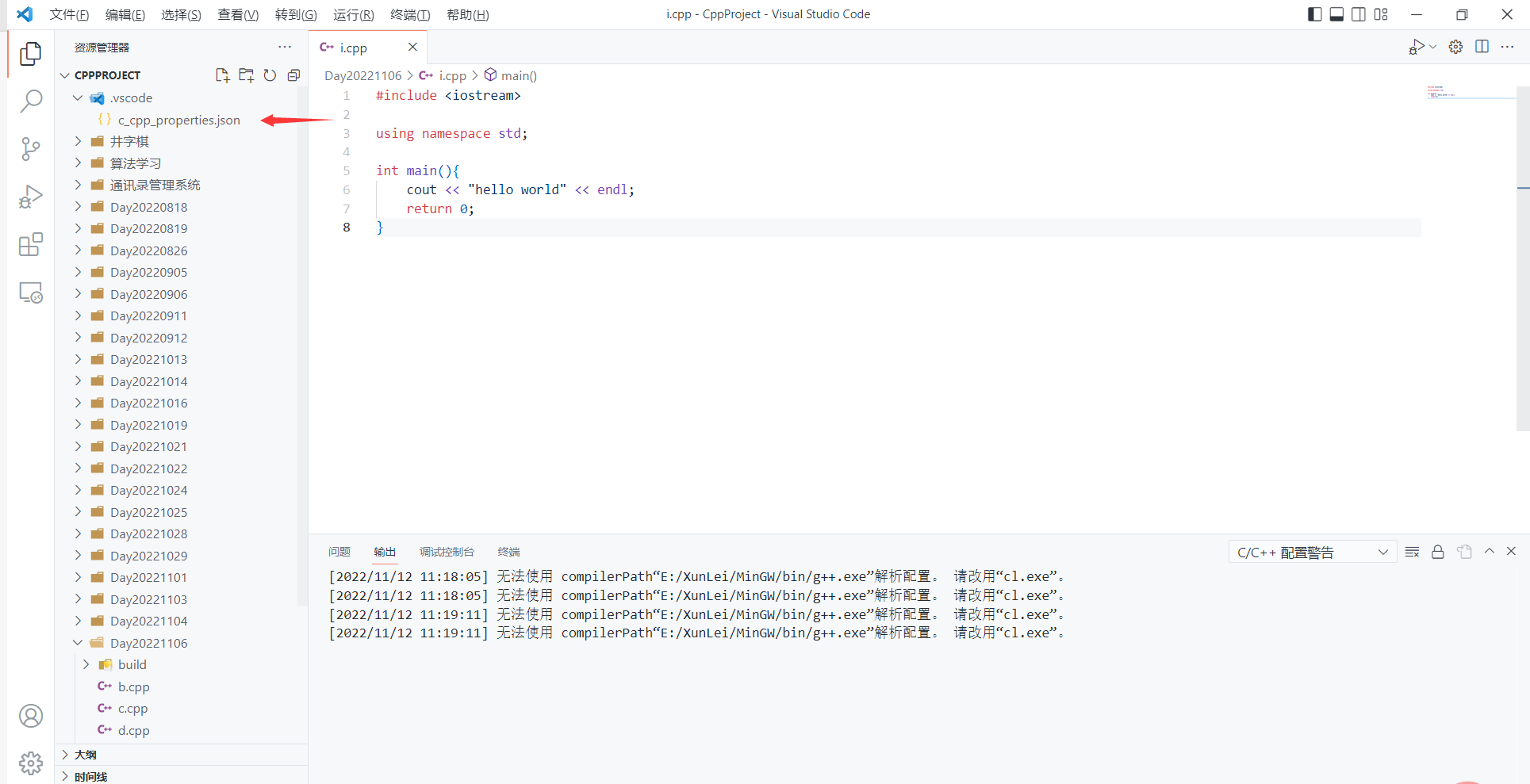This screenshot has width=1530, height=784.
Task: Switch to the 问题 panel tab
Action: [x=339, y=552]
